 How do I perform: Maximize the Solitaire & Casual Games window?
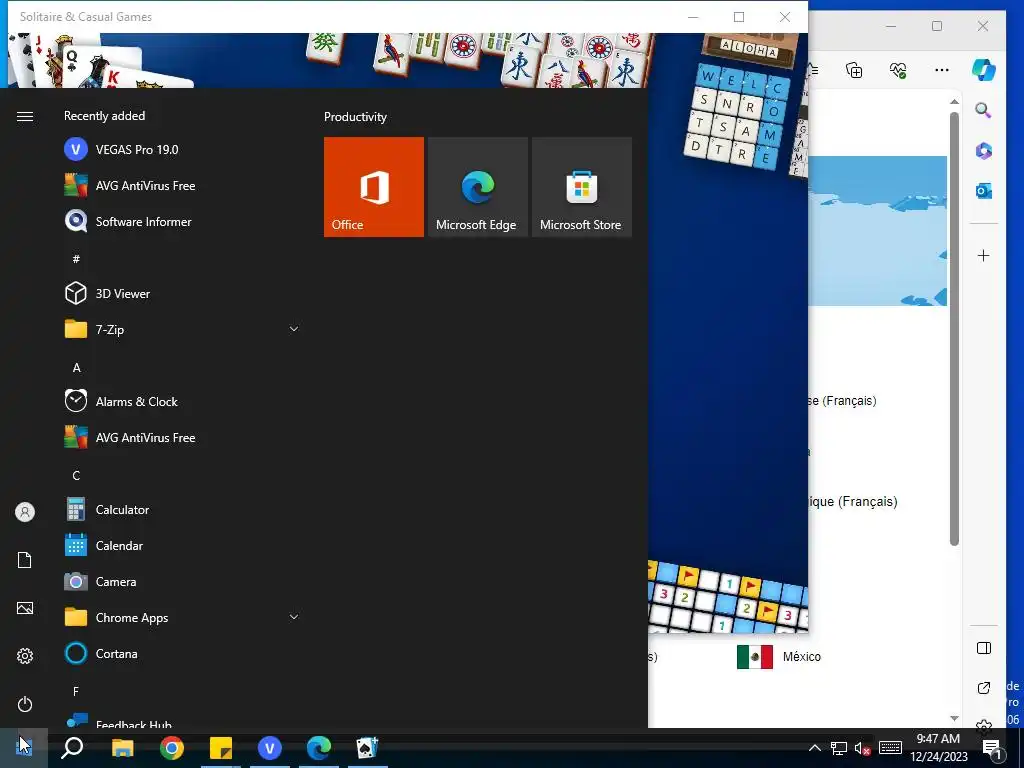point(739,17)
